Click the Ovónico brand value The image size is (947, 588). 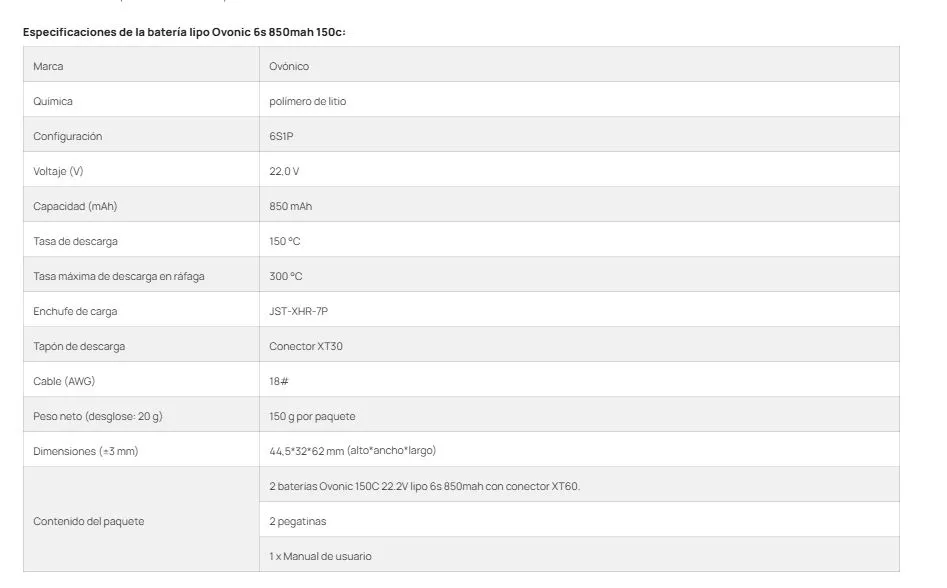pos(289,66)
